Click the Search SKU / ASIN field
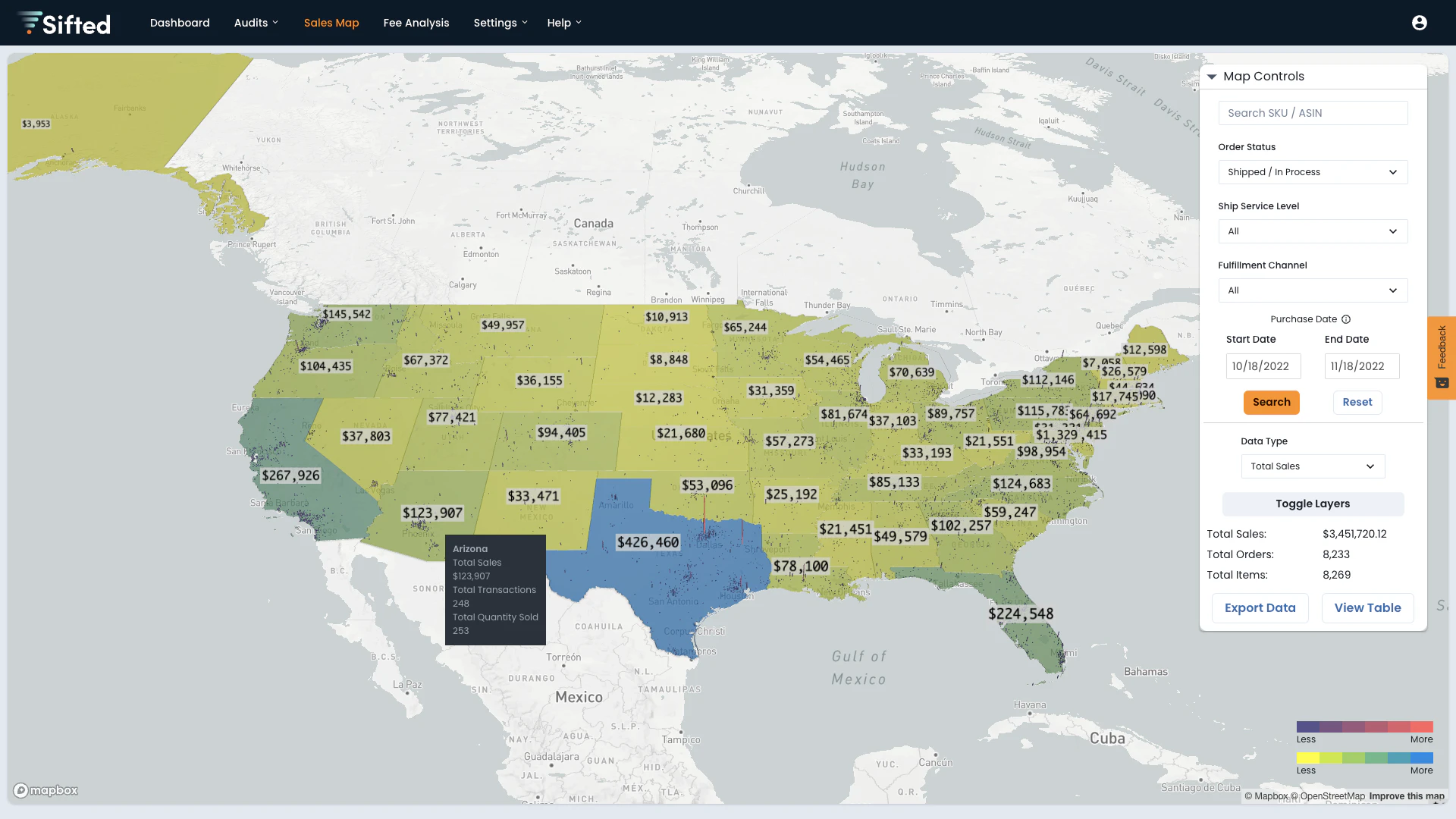Image resolution: width=1456 pixels, height=819 pixels. pos(1312,113)
